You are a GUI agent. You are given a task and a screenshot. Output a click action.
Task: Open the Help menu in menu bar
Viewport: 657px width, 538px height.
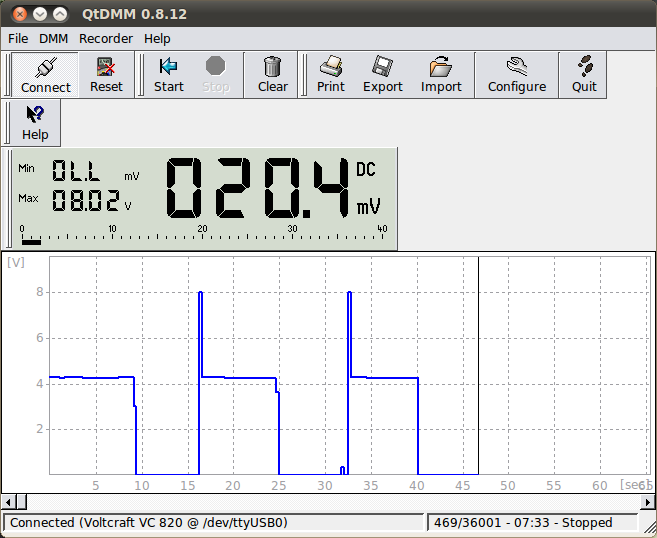tap(157, 38)
